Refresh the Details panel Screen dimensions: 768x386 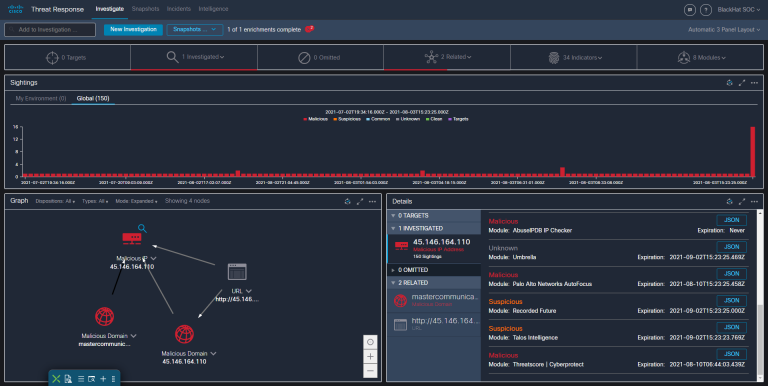coord(729,201)
